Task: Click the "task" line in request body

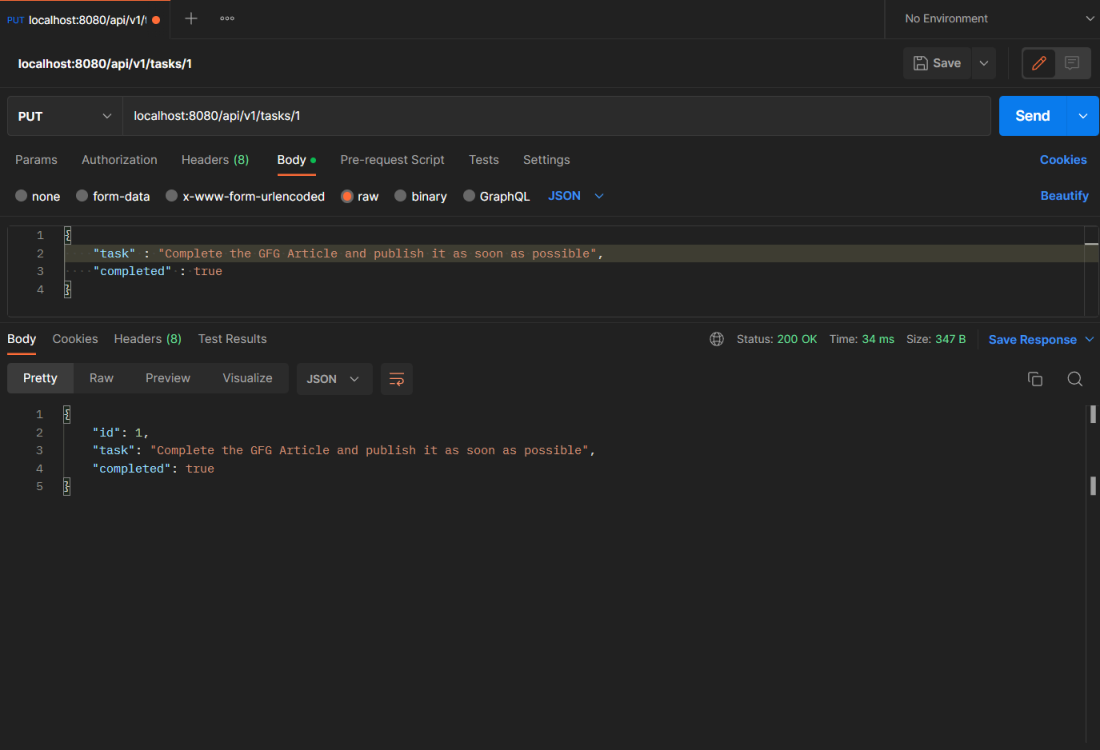Action: click(x=348, y=253)
